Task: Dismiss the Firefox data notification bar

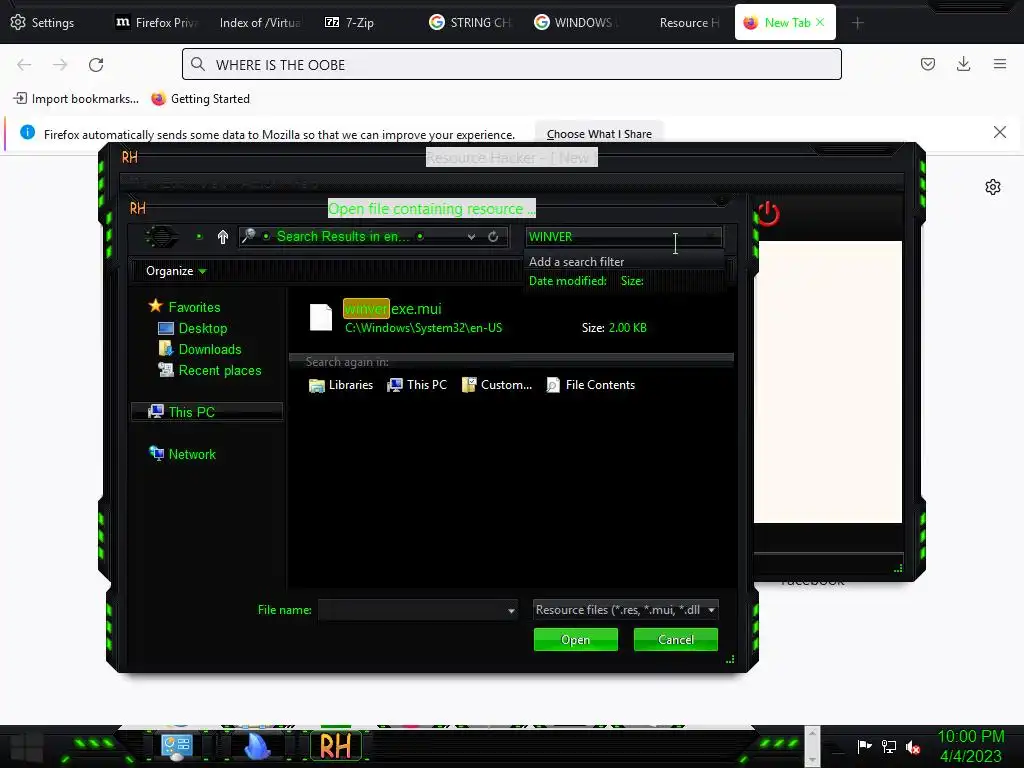Action: coord(999,132)
